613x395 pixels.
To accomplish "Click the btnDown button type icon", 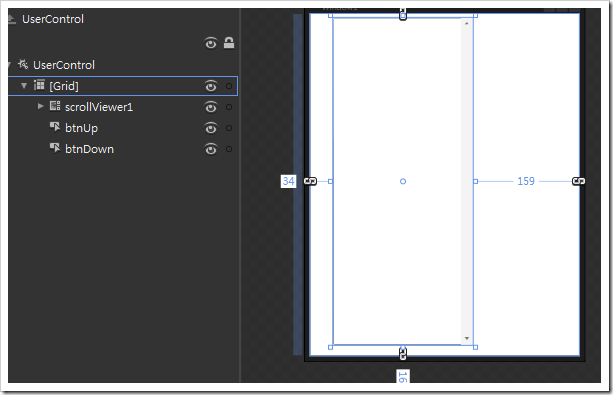I will click(x=55, y=148).
